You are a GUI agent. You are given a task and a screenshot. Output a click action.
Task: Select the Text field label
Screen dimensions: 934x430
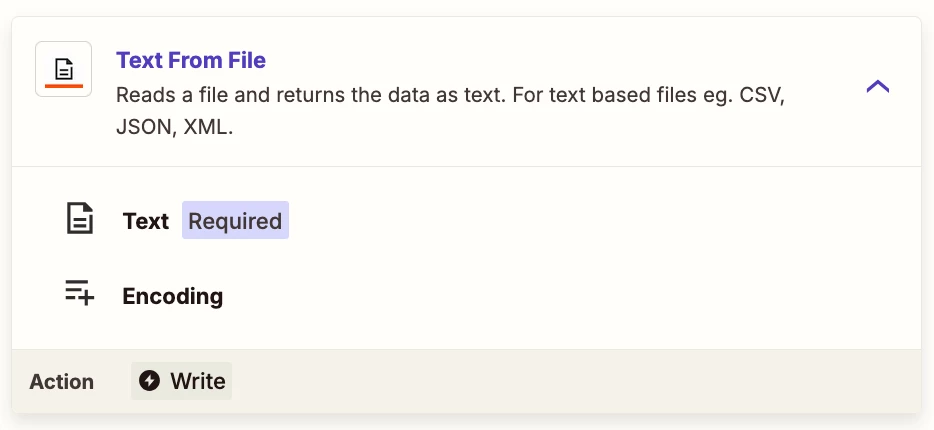(145, 221)
